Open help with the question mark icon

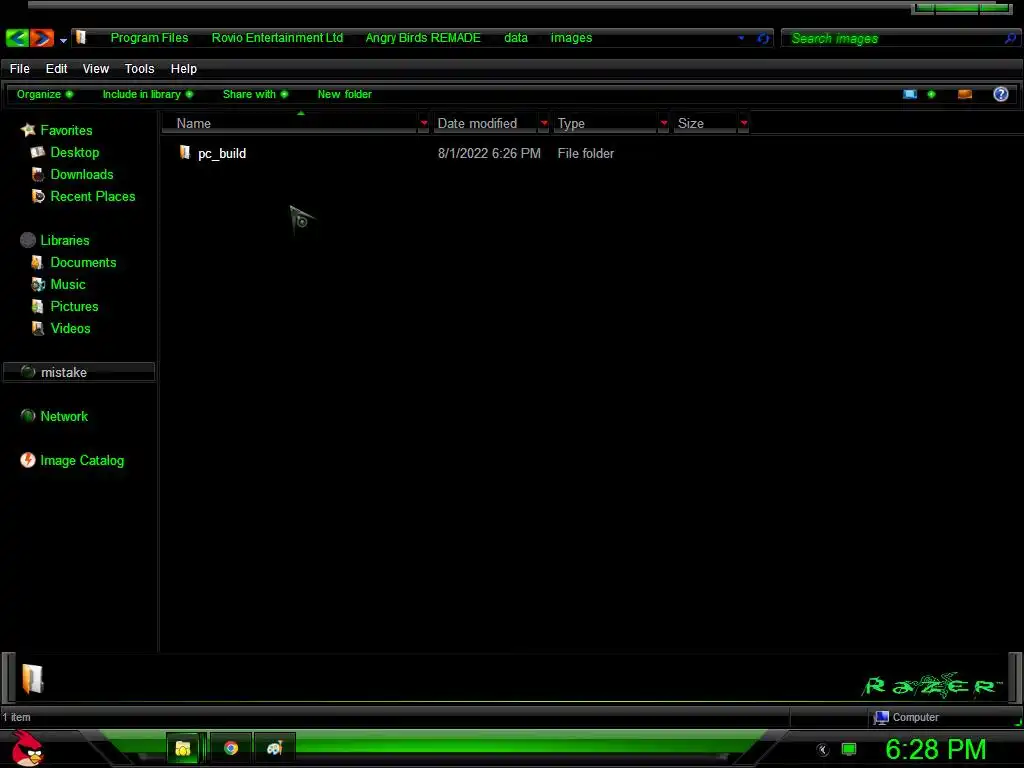[1000, 94]
